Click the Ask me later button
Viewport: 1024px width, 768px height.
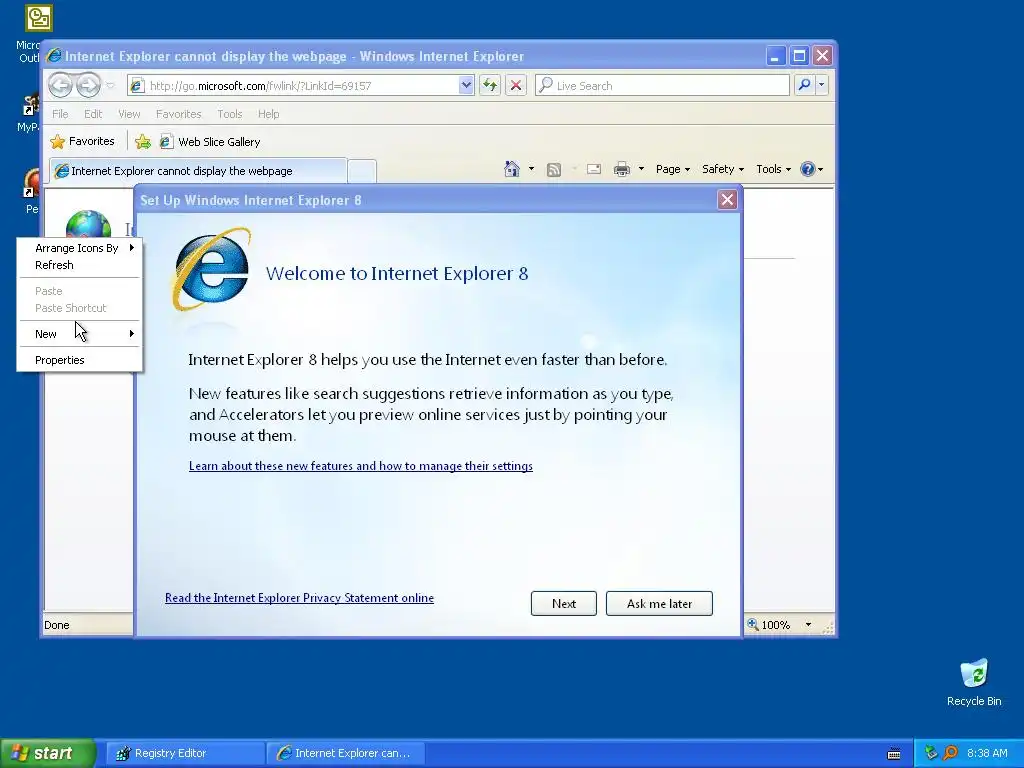pyautogui.click(x=659, y=603)
